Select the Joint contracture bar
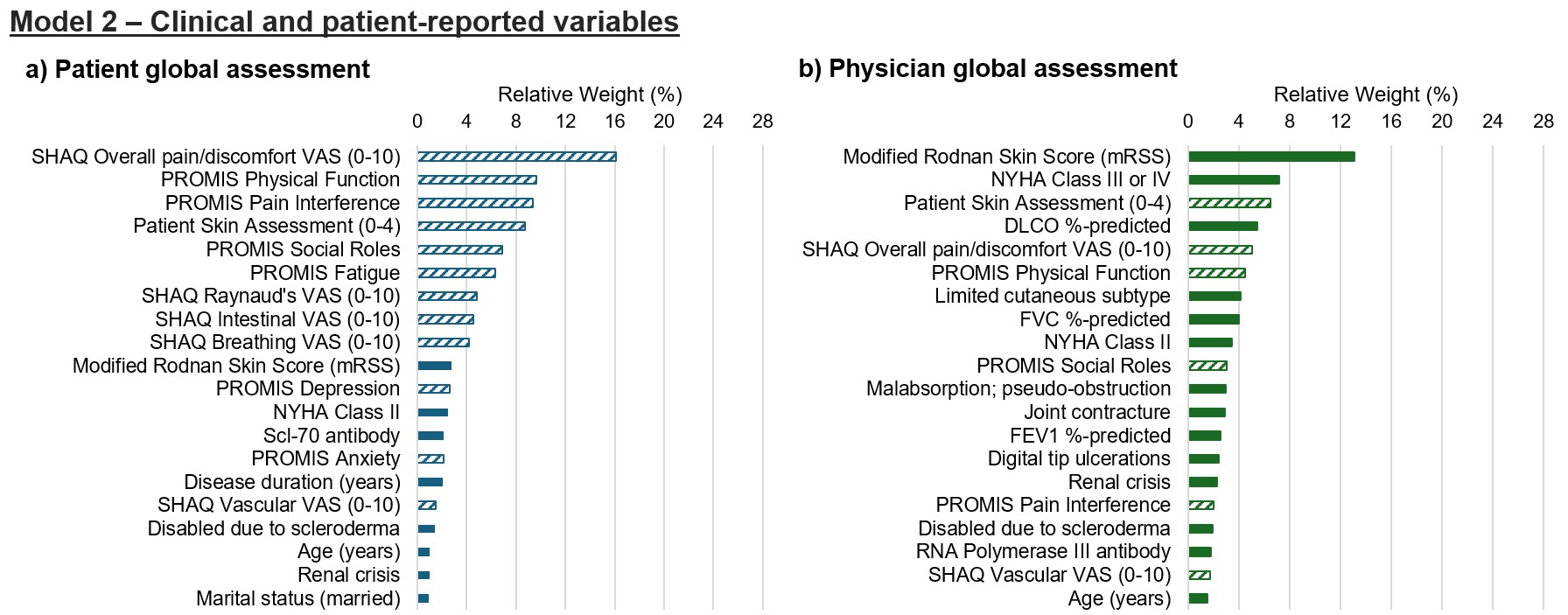 tap(1207, 412)
